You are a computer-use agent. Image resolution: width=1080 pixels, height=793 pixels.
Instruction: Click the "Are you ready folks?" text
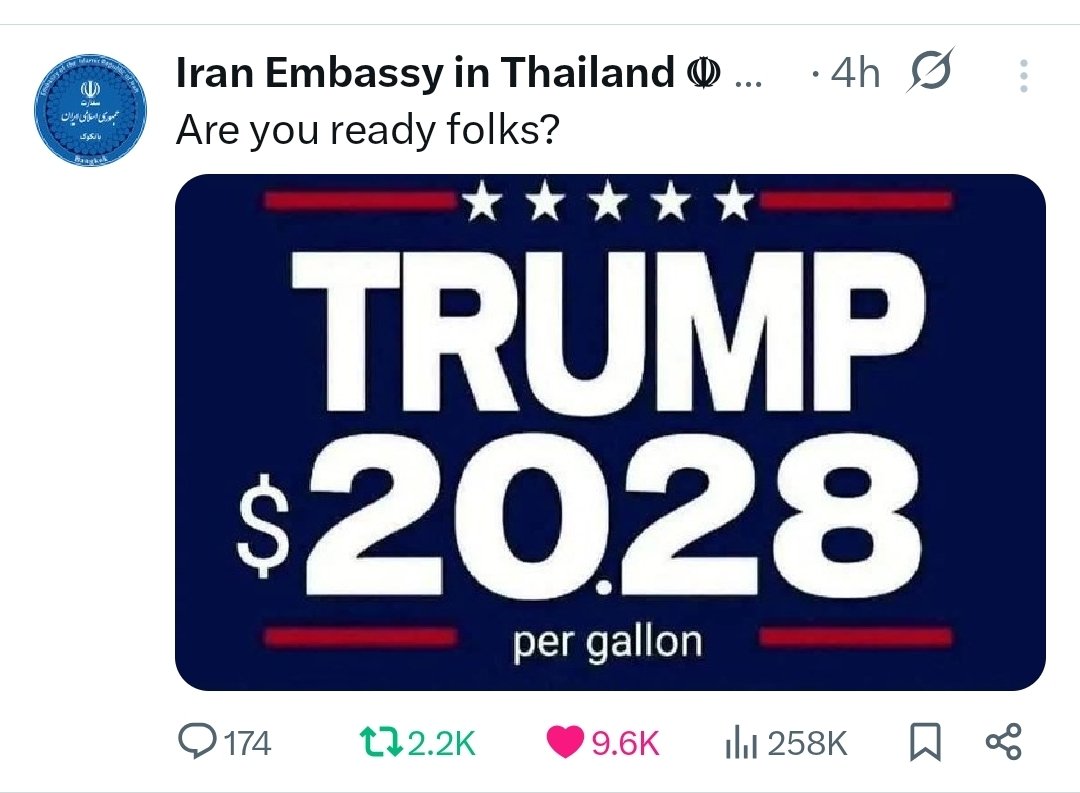(368, 129)
